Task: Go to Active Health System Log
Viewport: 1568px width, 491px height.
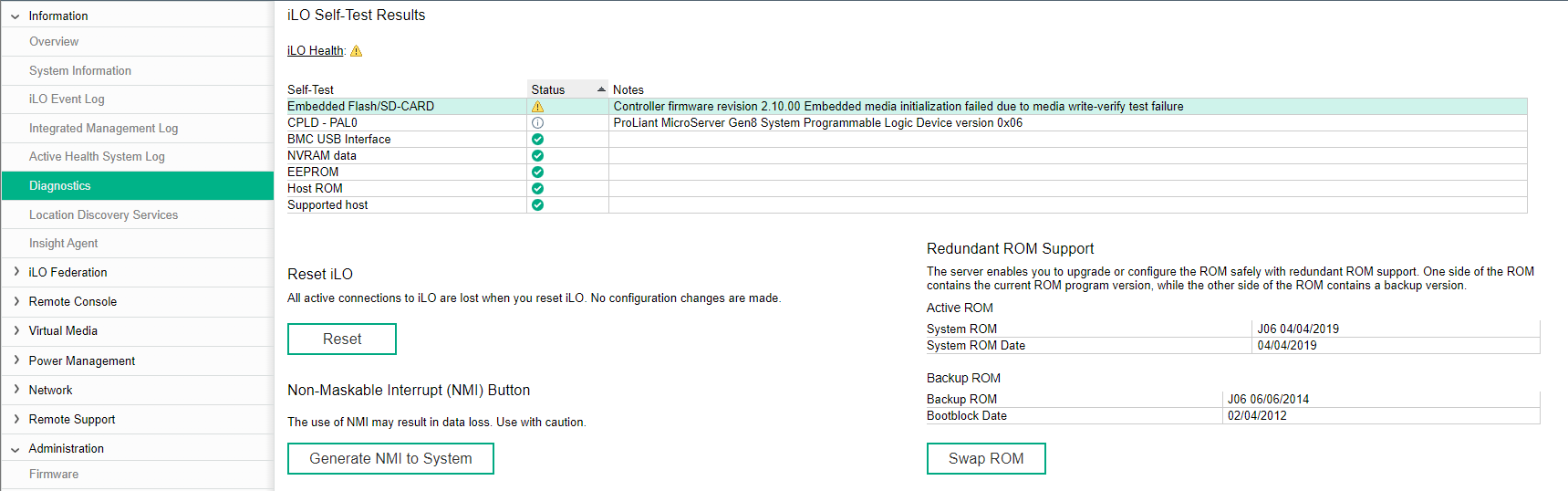Action: click(97, 156)
